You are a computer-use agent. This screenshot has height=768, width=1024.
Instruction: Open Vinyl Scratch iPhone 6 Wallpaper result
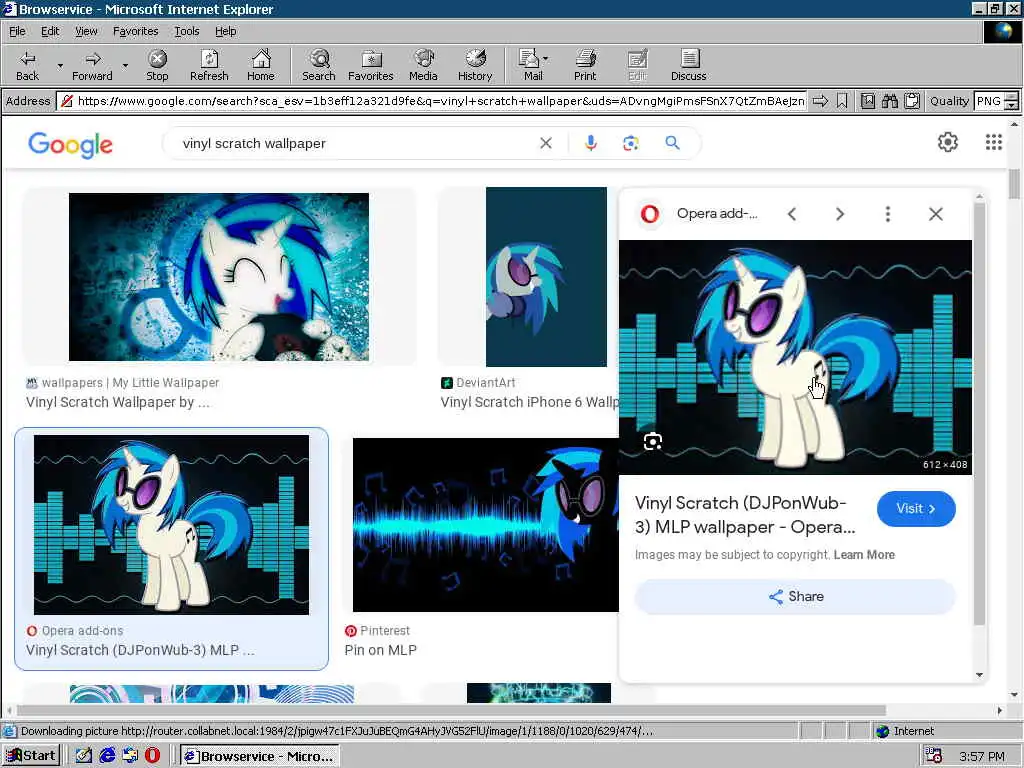click(529, 402)
